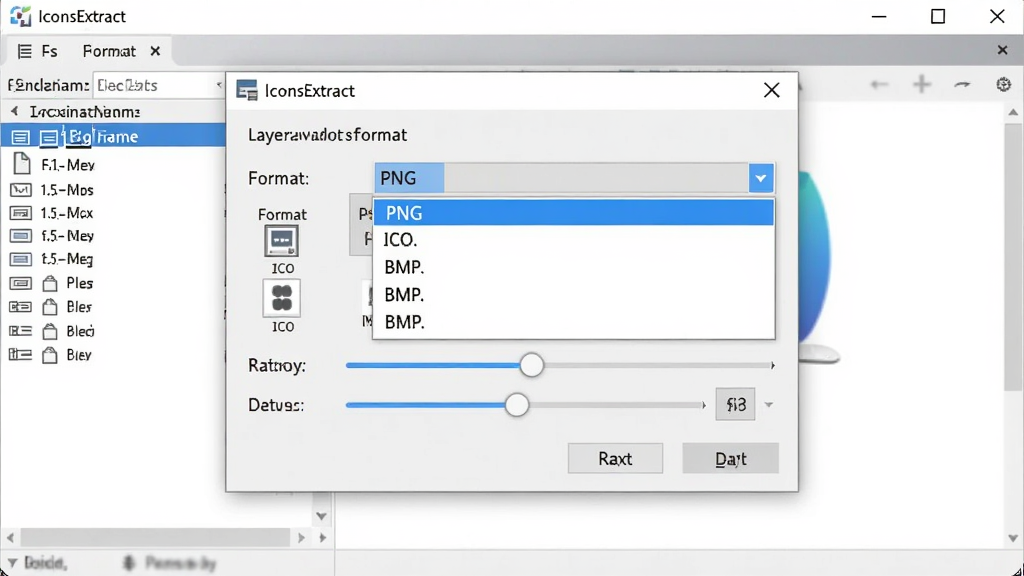Adjust the Ratroy slider handle
Viewport: 1024px width, 576px height.
(x=532, y=365)
